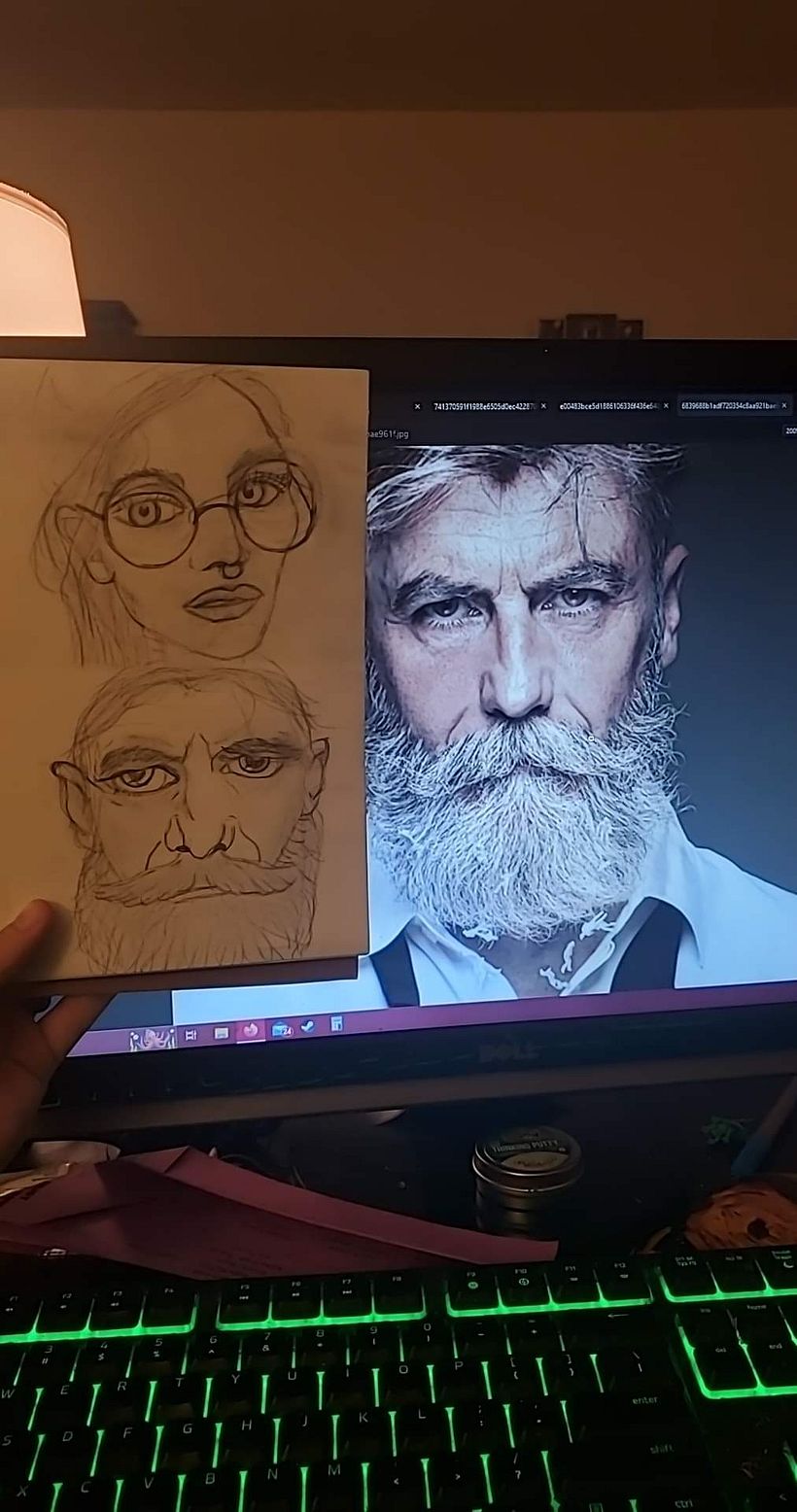The width and height of the screenshot is (797, 1512).
Task: Open the gray window icon beside Firefox
Action: [x=222, y=1033]
